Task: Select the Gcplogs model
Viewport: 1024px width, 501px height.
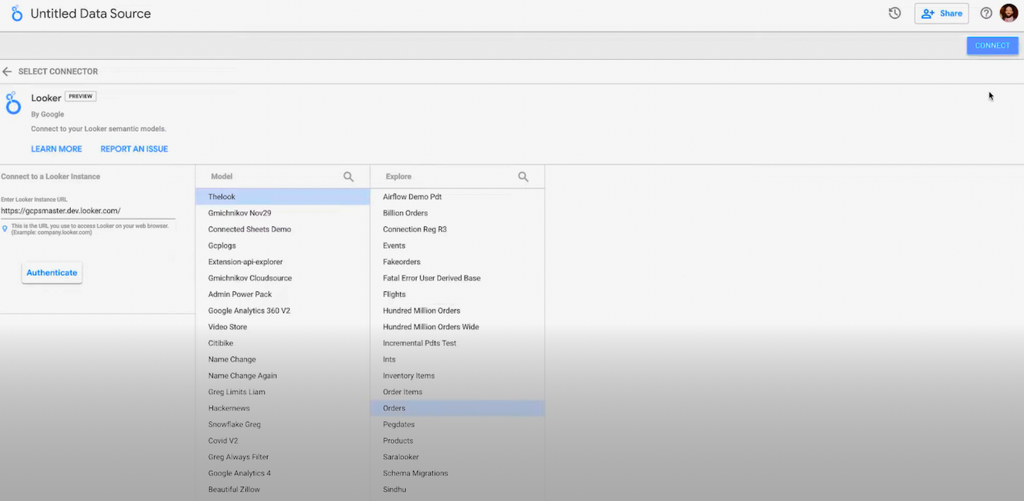Action: 282,246
